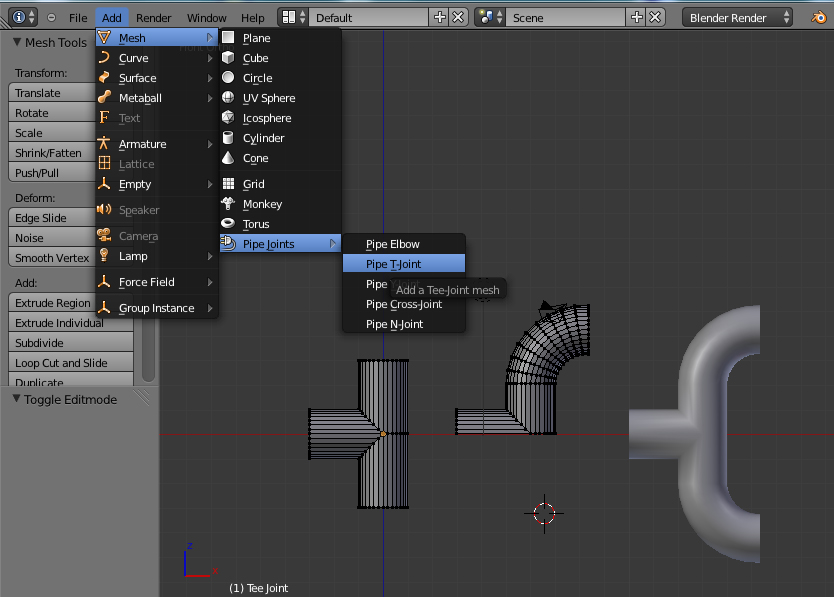Expand the Force Field submenu arrow

tap(210, 282)
